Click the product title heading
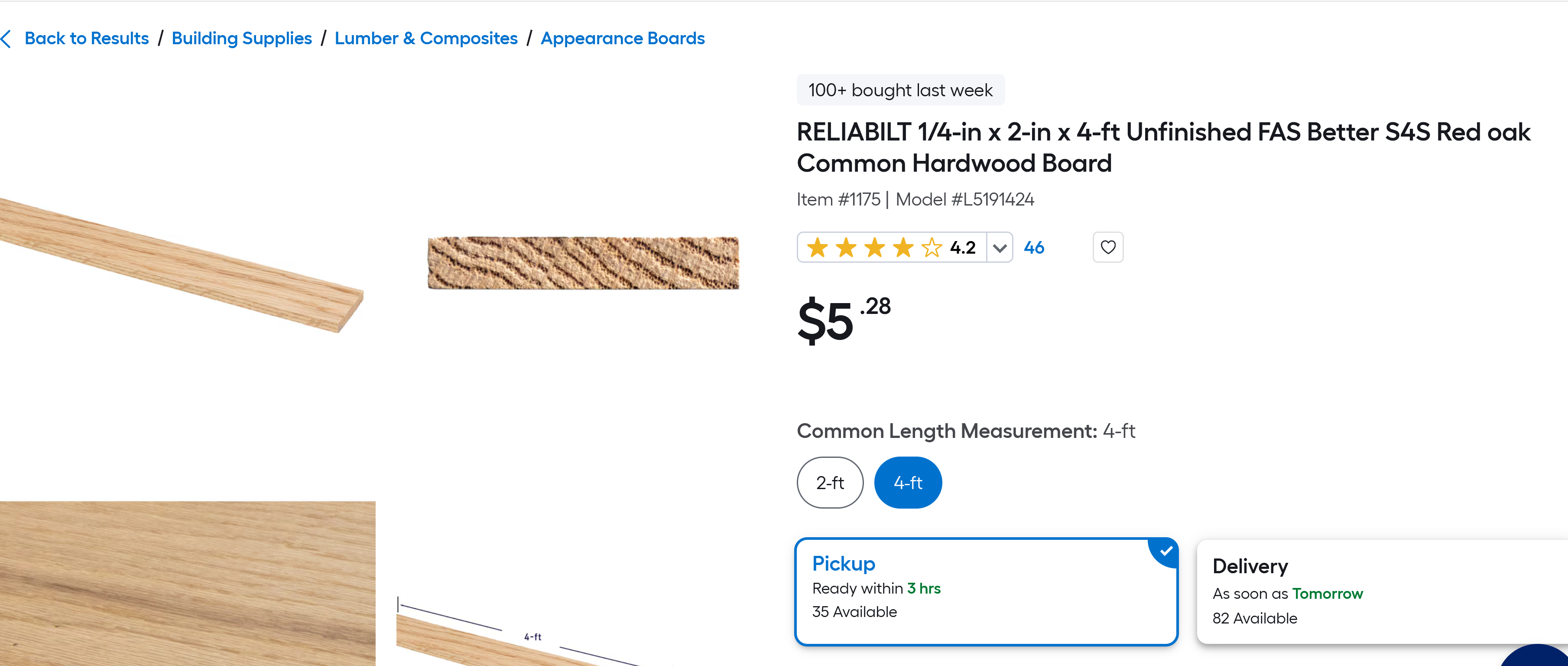Screen dimensions: 1568x666 [1162, 147]
